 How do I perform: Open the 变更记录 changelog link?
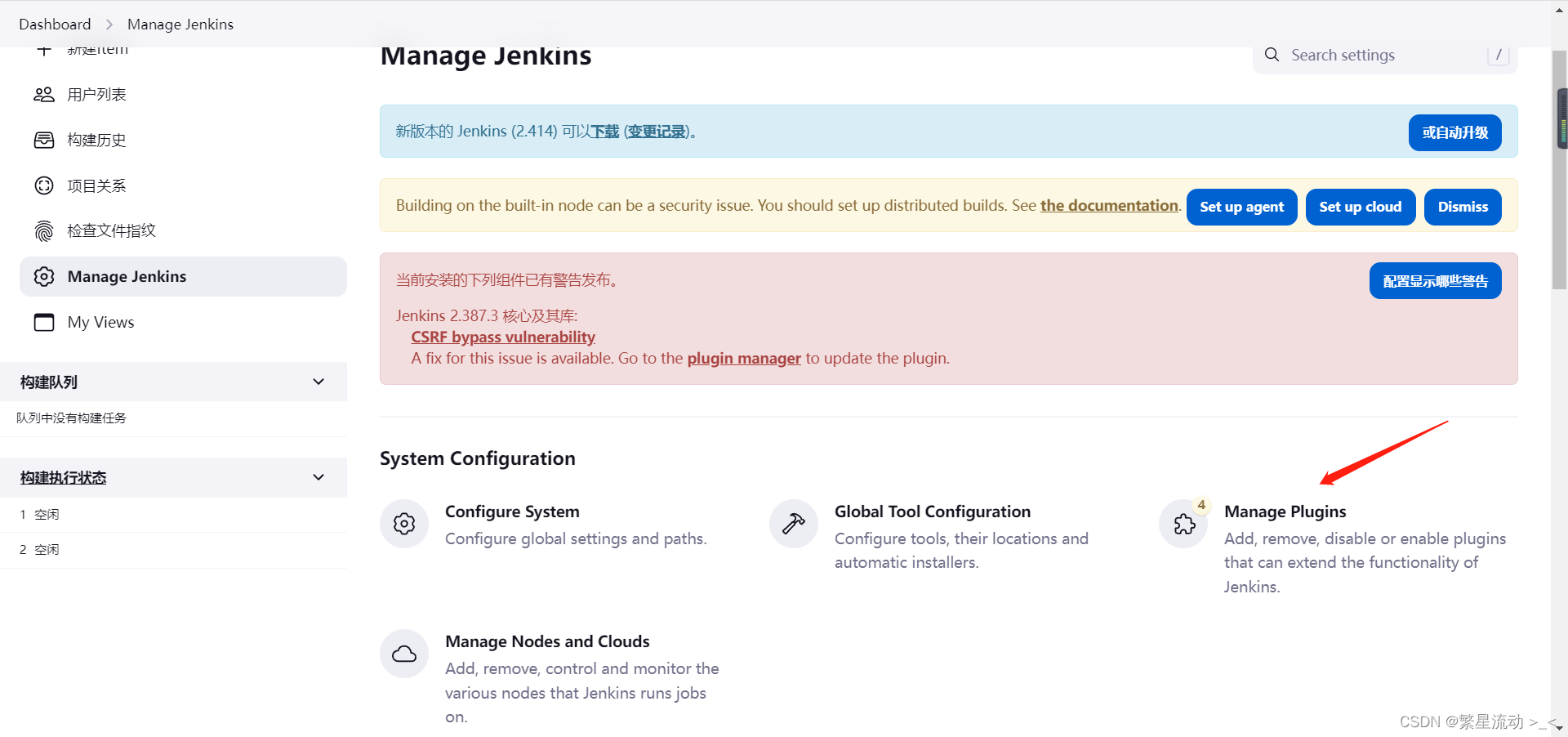pos(657,132)
